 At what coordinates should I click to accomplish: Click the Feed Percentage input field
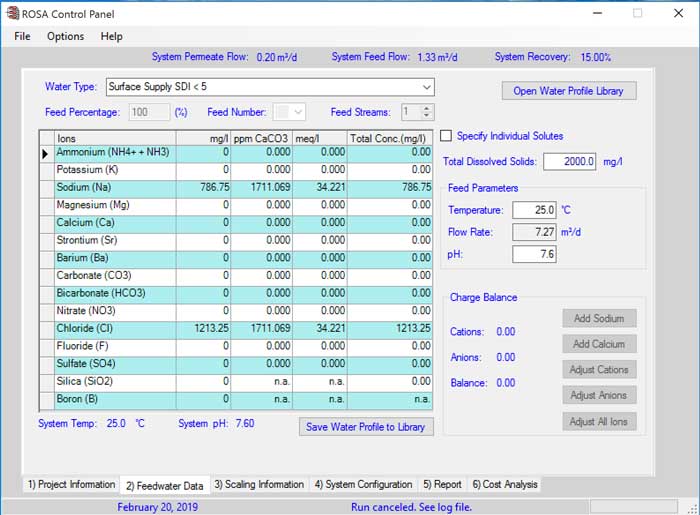click(x=150, y=112)
